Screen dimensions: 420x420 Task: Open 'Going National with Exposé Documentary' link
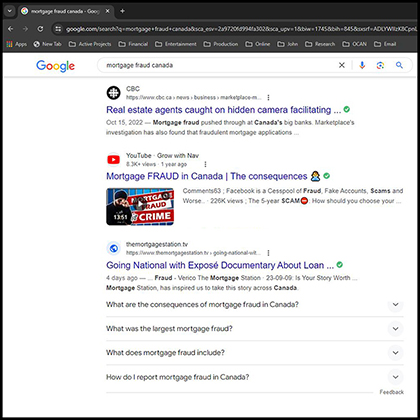click(220, 265)
